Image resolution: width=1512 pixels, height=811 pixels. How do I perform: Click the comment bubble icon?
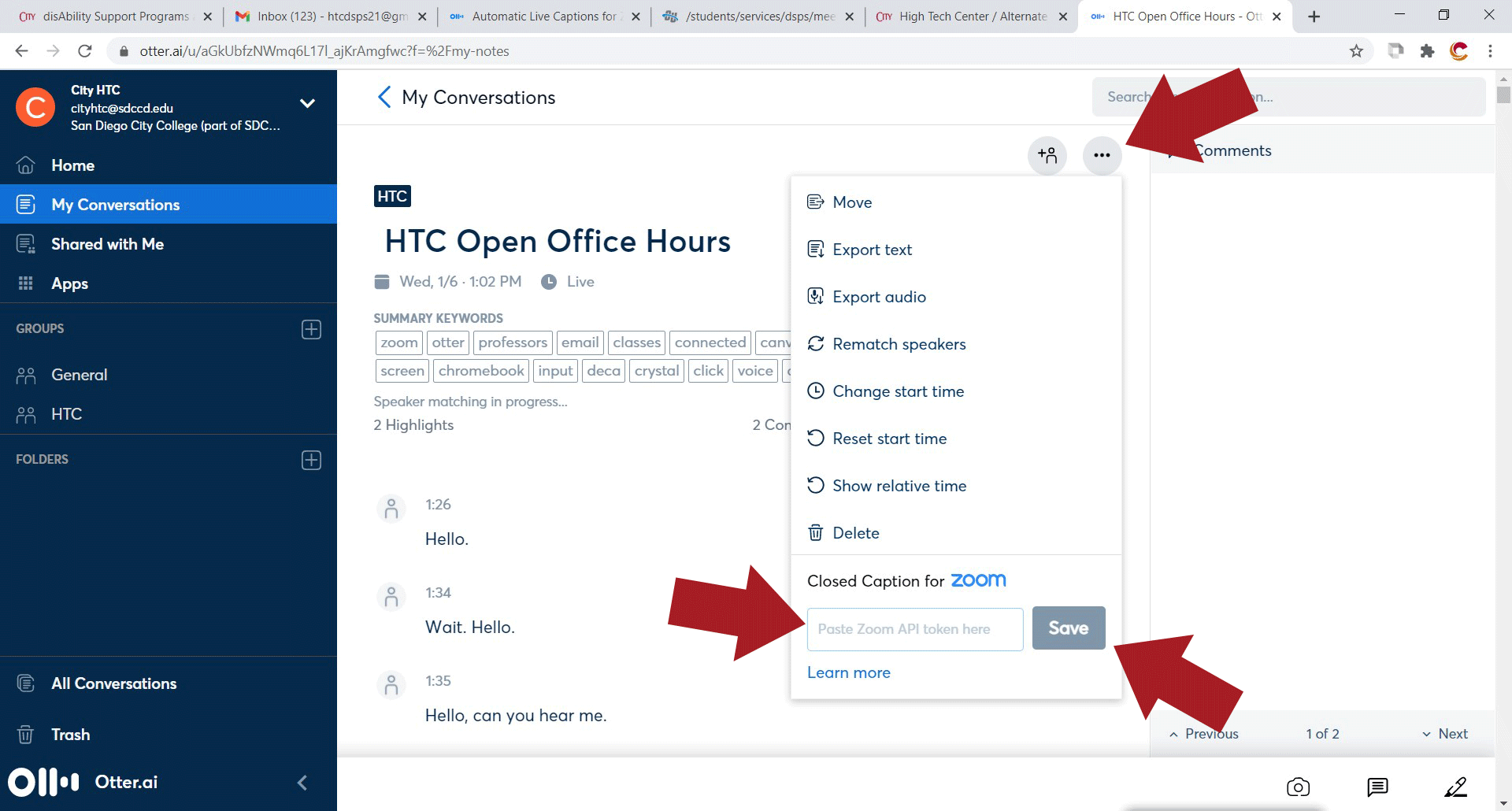1377,787
